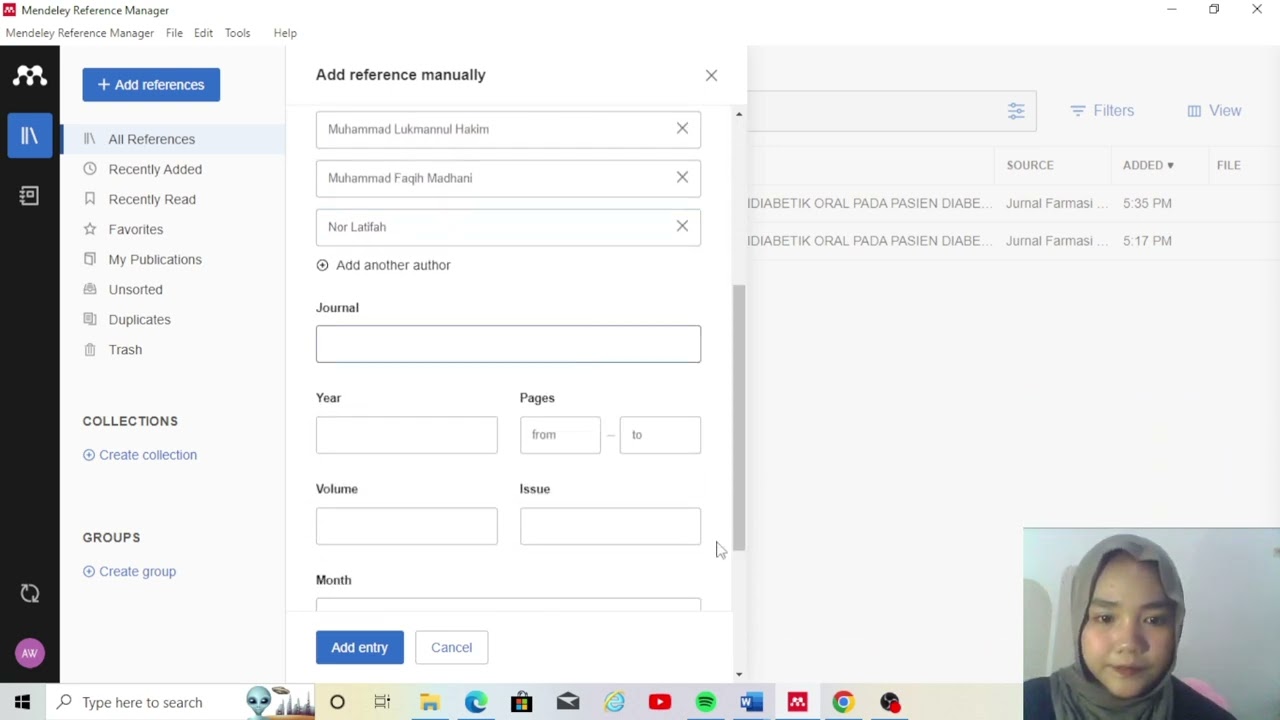The image size is (1280, 720).
Task: Click form scrollbar down arrow
Action: click(x=739, y=675)
